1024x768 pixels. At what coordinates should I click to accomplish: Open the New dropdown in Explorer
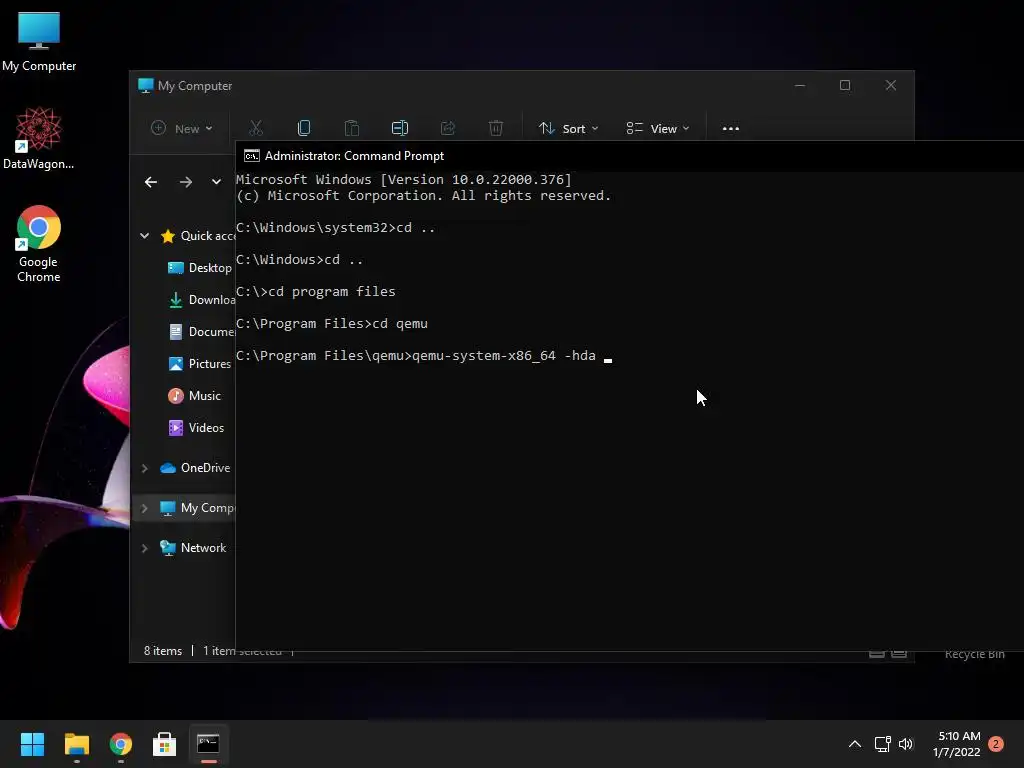181,129
